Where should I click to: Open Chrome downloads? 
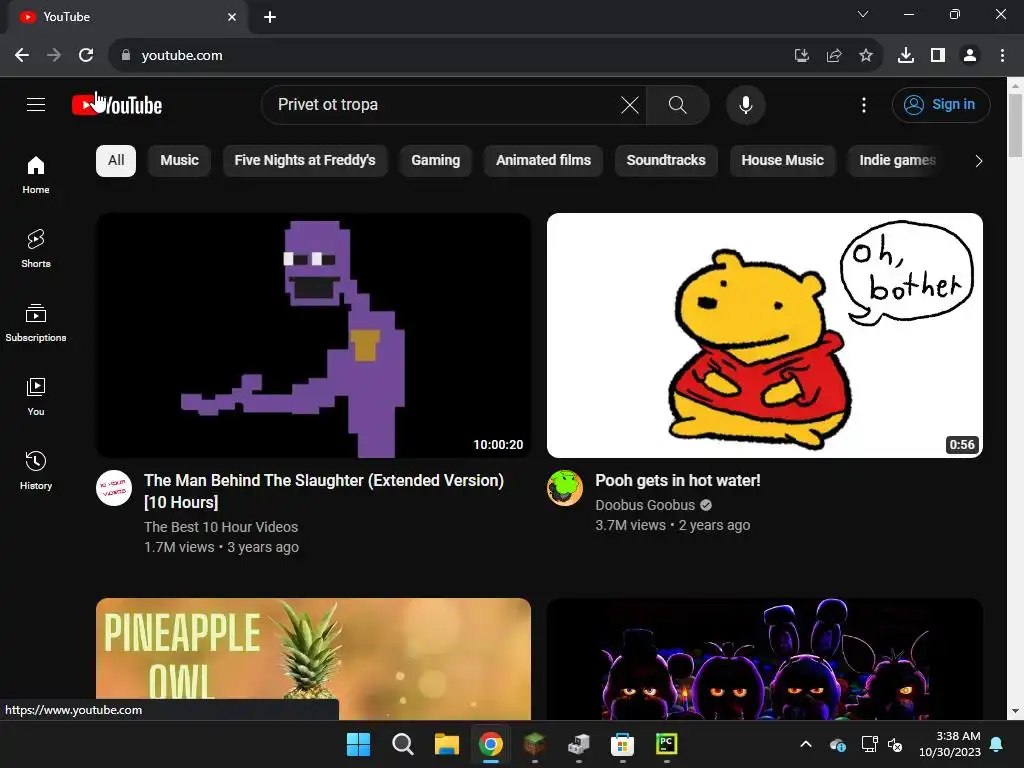point(905,56)
